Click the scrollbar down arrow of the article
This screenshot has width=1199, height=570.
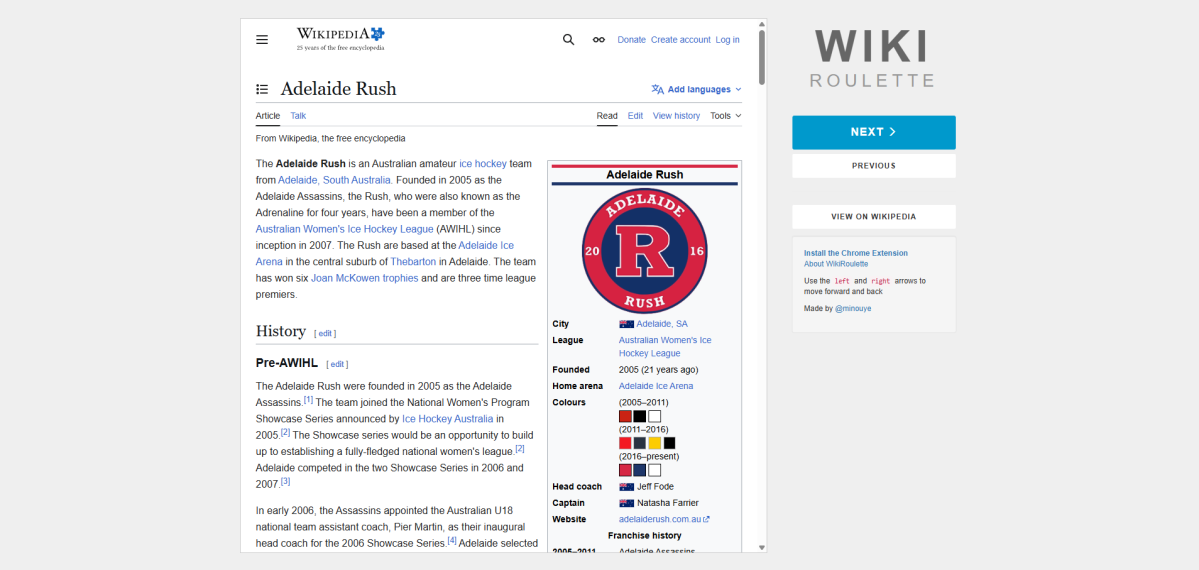(762, 547)
